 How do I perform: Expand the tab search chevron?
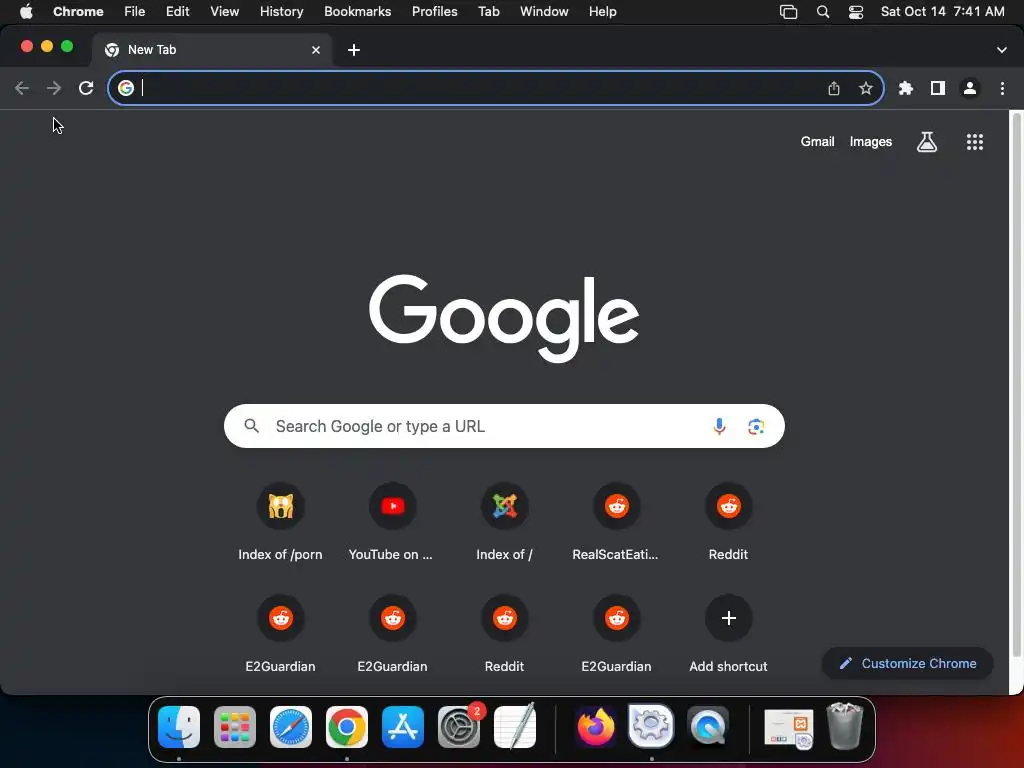pyautogui.click(x=1002, y=50)
